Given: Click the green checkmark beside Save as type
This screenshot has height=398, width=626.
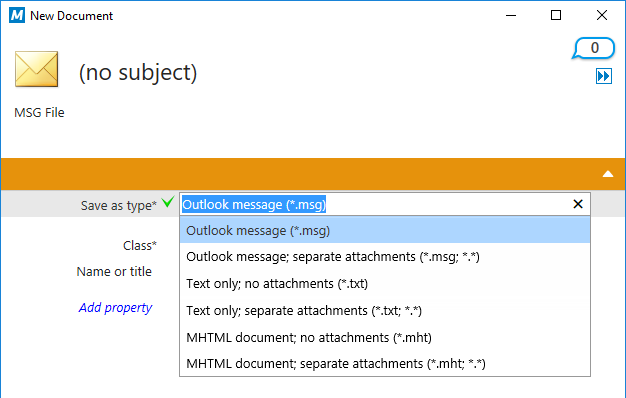Looking at the screenshot, I should (168, 202).
